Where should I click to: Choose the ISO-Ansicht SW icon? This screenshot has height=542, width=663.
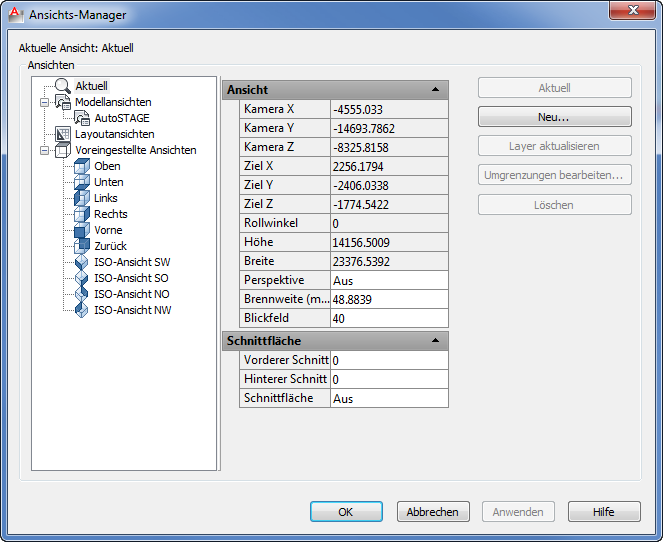(82, 262)
